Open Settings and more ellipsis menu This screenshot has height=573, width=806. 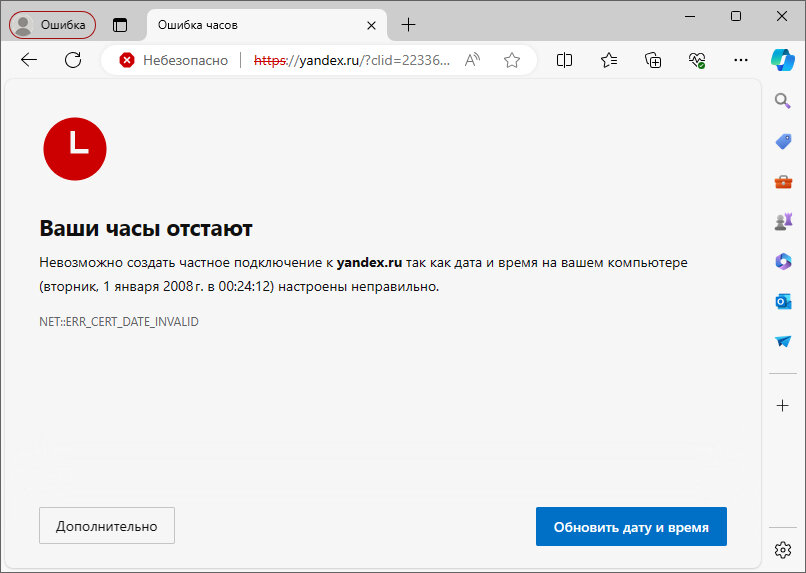(x=741, y=60)
